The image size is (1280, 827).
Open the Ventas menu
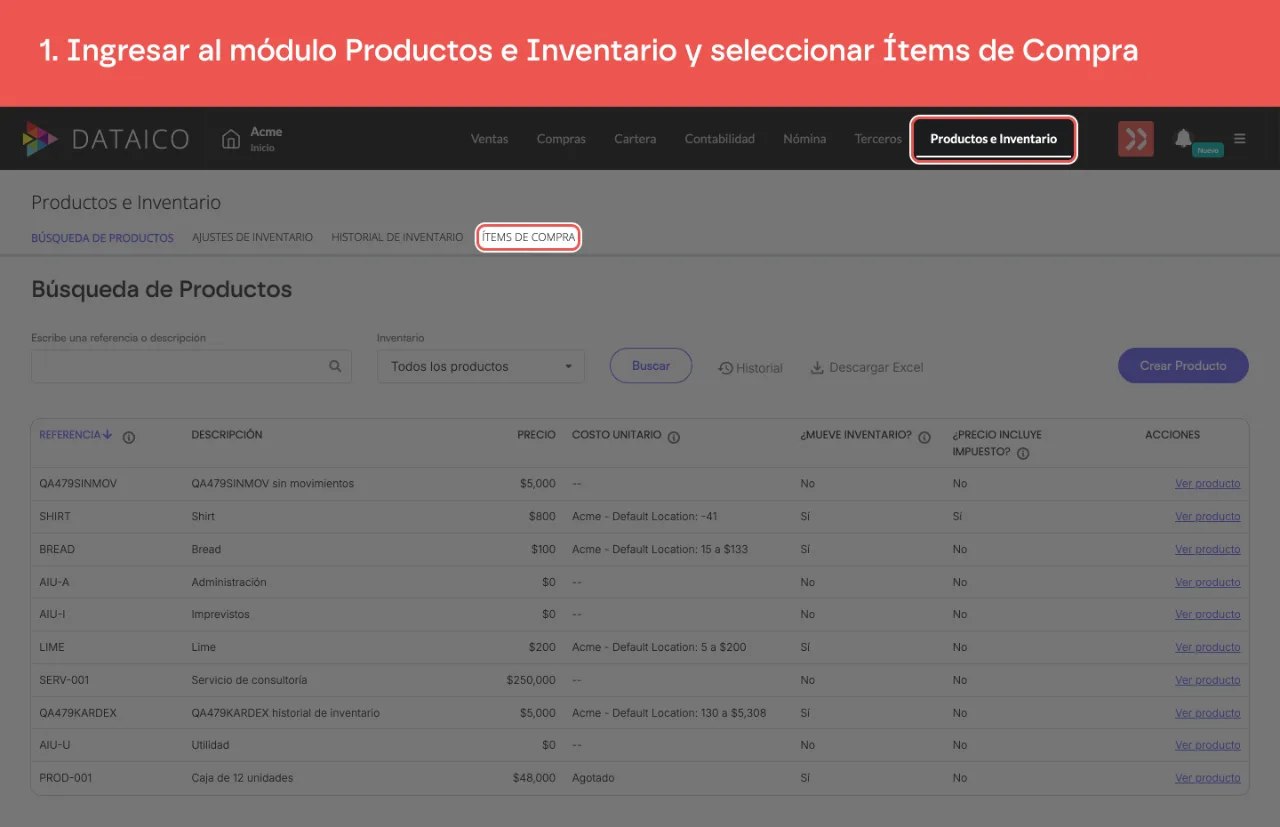[x=490, y=139]
